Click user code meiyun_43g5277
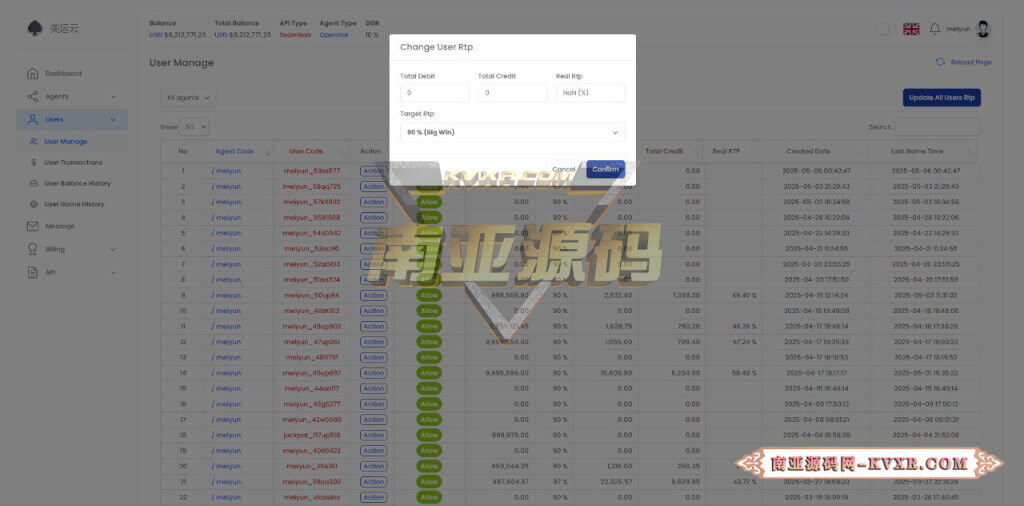Viewport: 1024px width, 506px height. click(312, 404)
